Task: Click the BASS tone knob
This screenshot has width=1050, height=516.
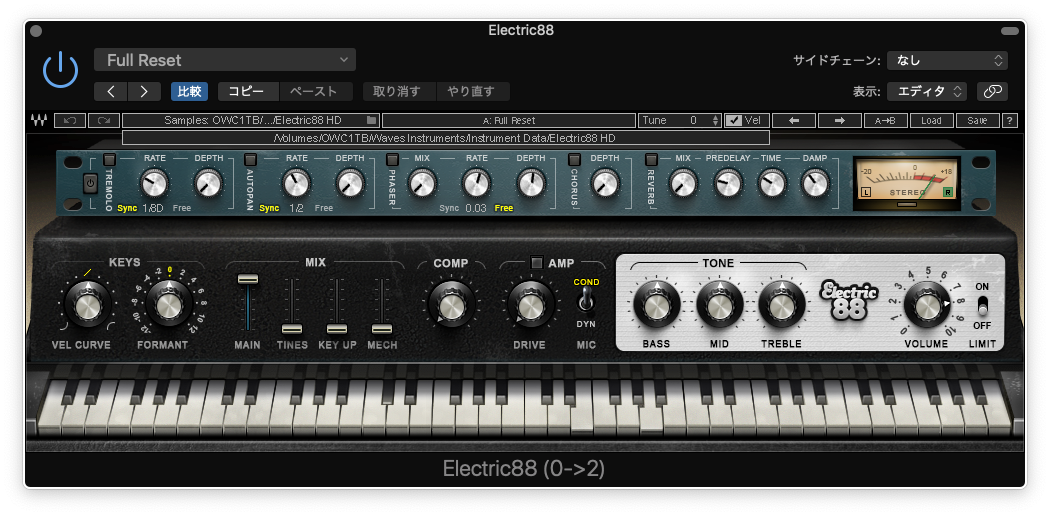Action: (x=657, y=307)
